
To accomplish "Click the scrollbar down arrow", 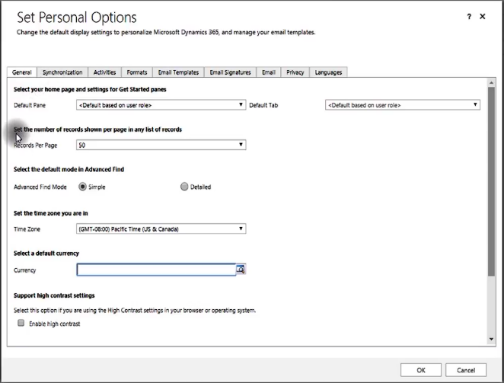I will [x=491, y=339].
